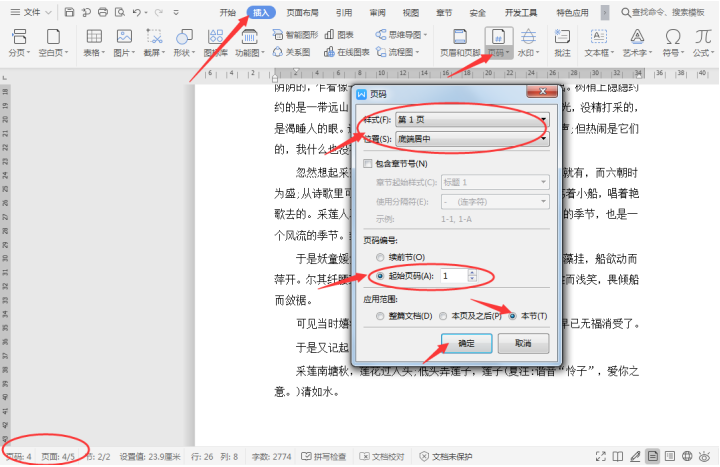Select the 形状 shapes tool
The image size is (720, 467).
pyautogui.click(x=184, y=37)
